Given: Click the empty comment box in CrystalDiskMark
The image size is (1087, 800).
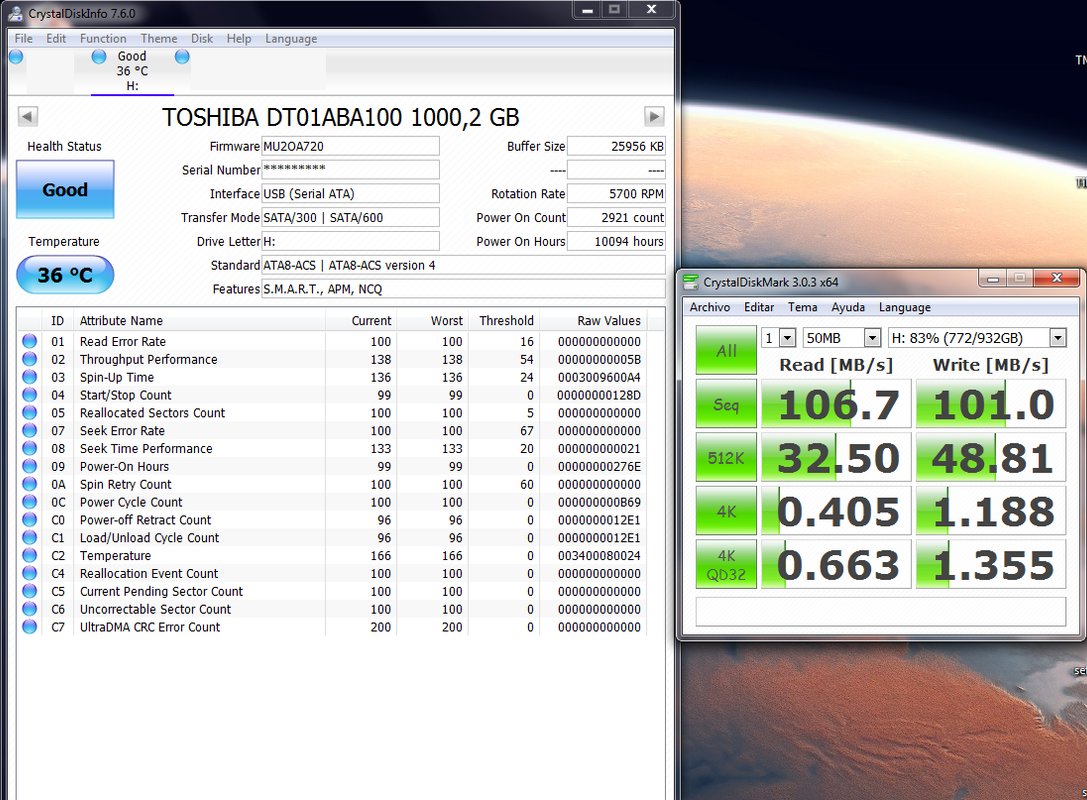Looking at the screenshot, I should pos(880,611).
